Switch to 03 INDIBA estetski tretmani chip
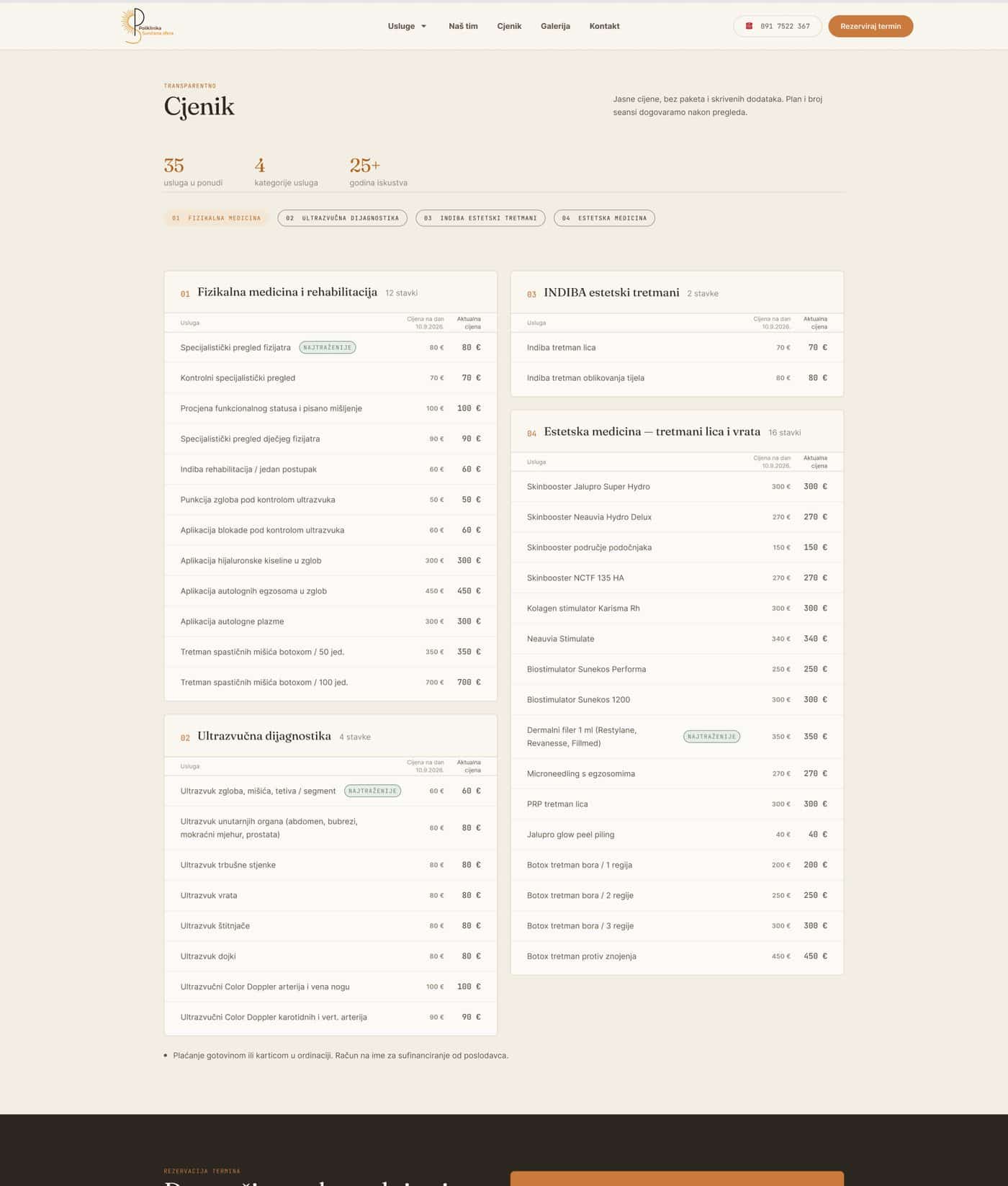 480,218
